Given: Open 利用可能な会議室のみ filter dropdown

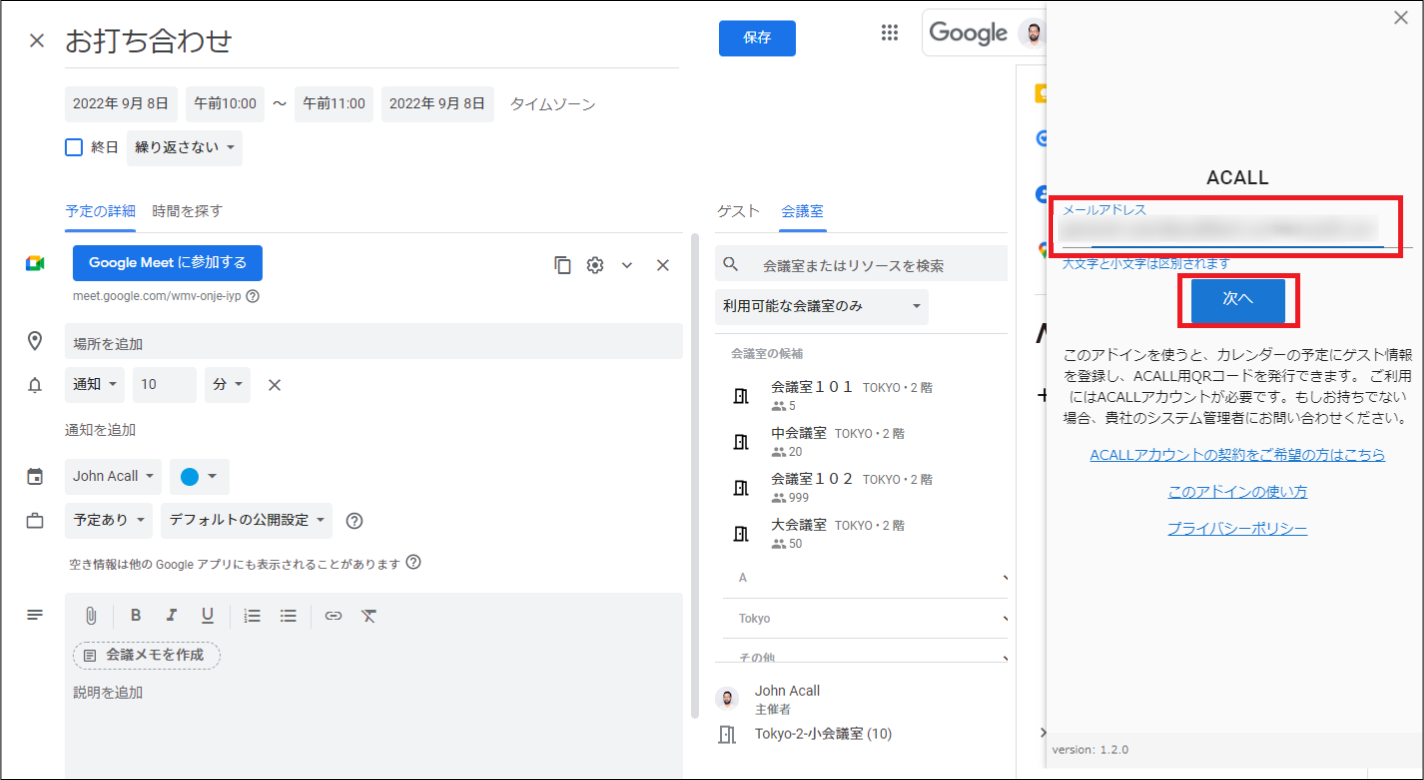Looking at the screenshot, I should click(x=821, y=307).
